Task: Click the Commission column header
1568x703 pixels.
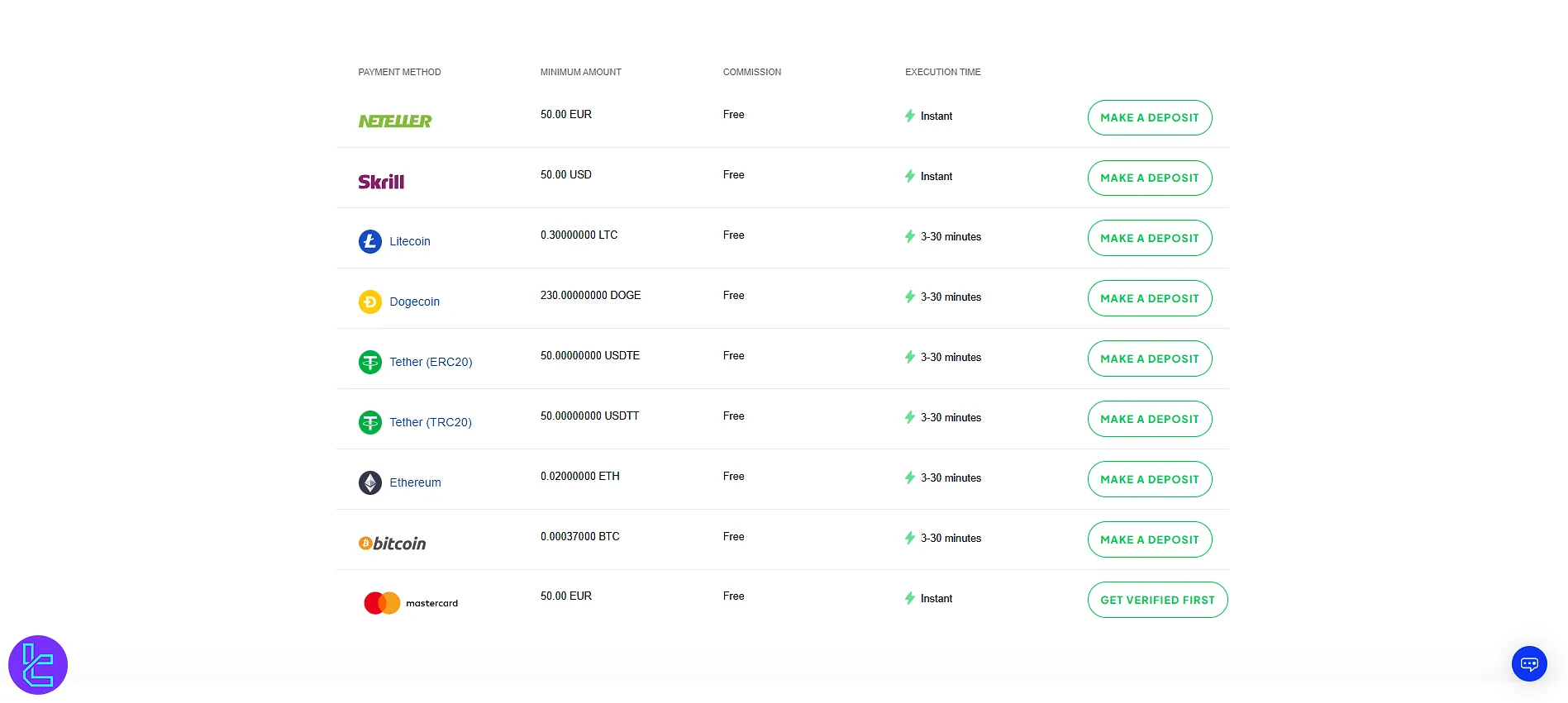Action: pos(751,72)
